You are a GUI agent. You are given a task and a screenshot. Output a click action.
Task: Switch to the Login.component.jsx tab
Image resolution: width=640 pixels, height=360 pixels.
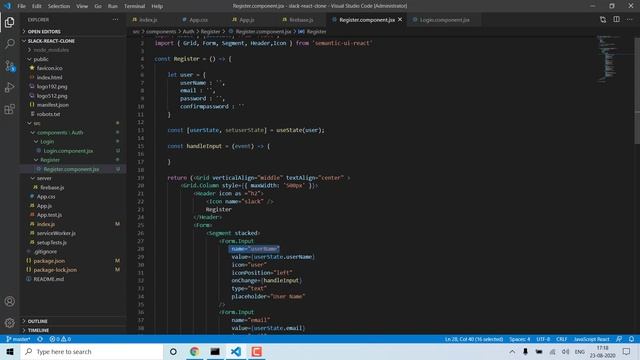pyautogui.click(x=444, y=20)
